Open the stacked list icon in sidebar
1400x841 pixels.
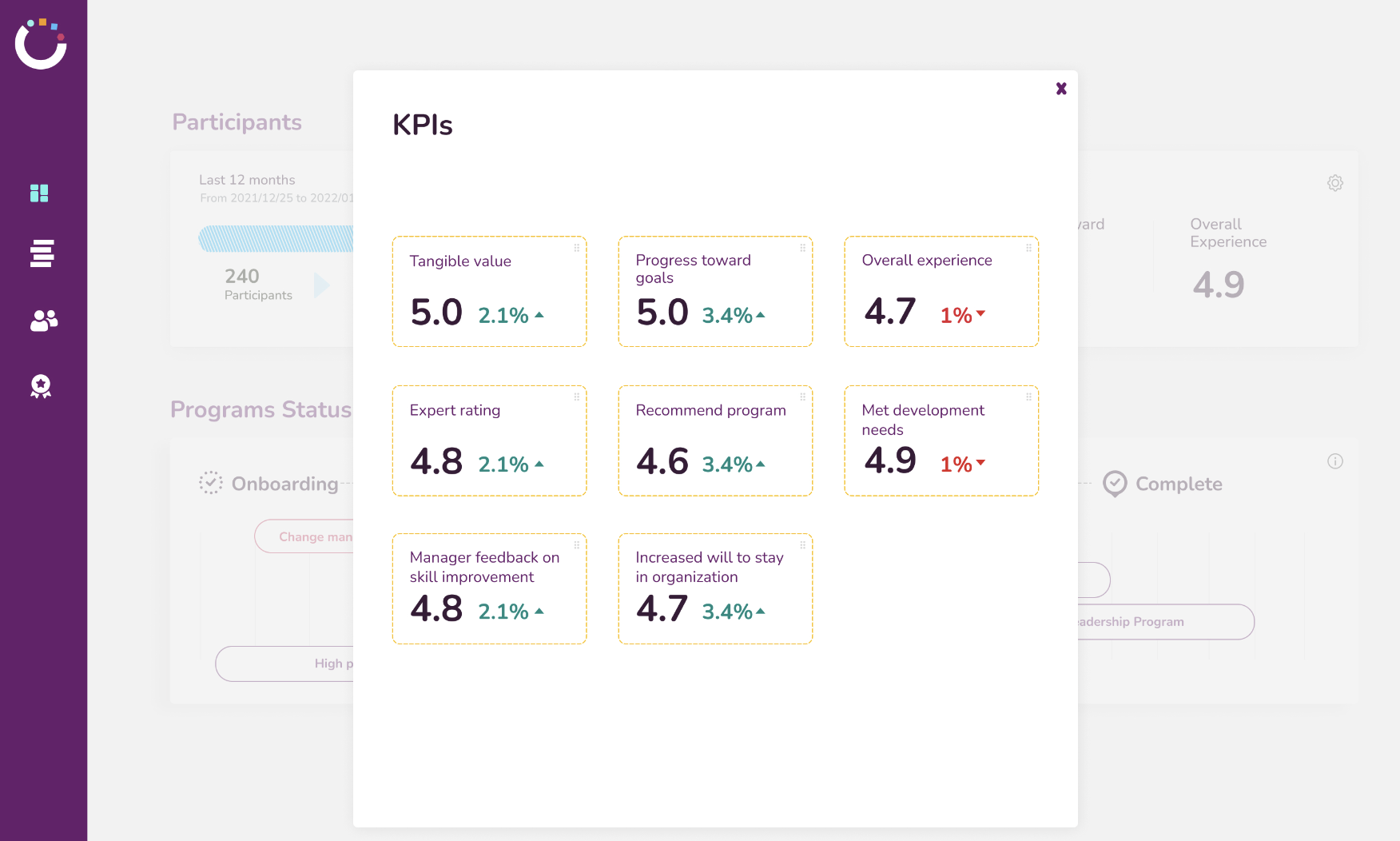coord(42,253)
